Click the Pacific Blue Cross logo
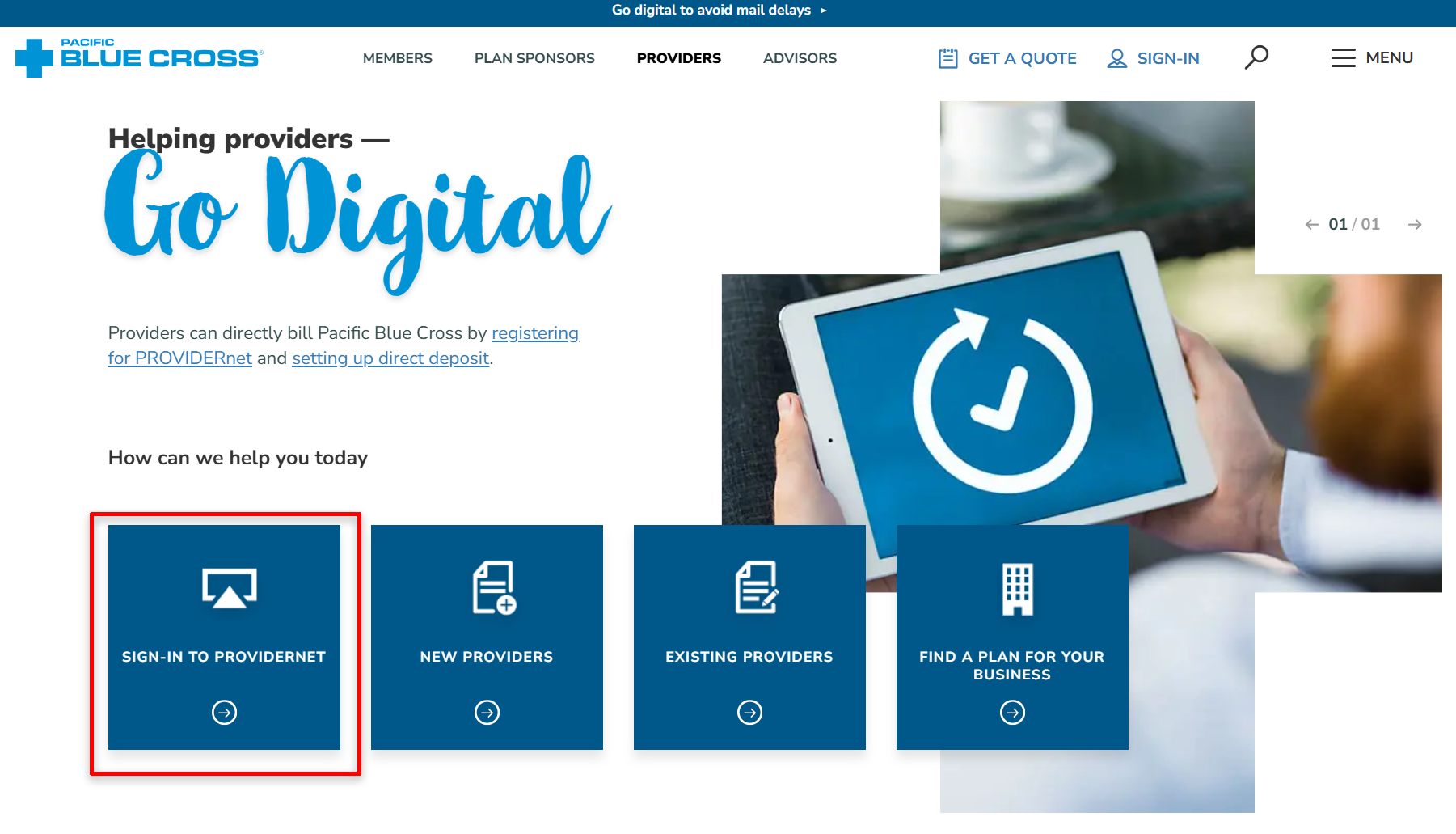 pyautogui.click(x=139, y=57)
